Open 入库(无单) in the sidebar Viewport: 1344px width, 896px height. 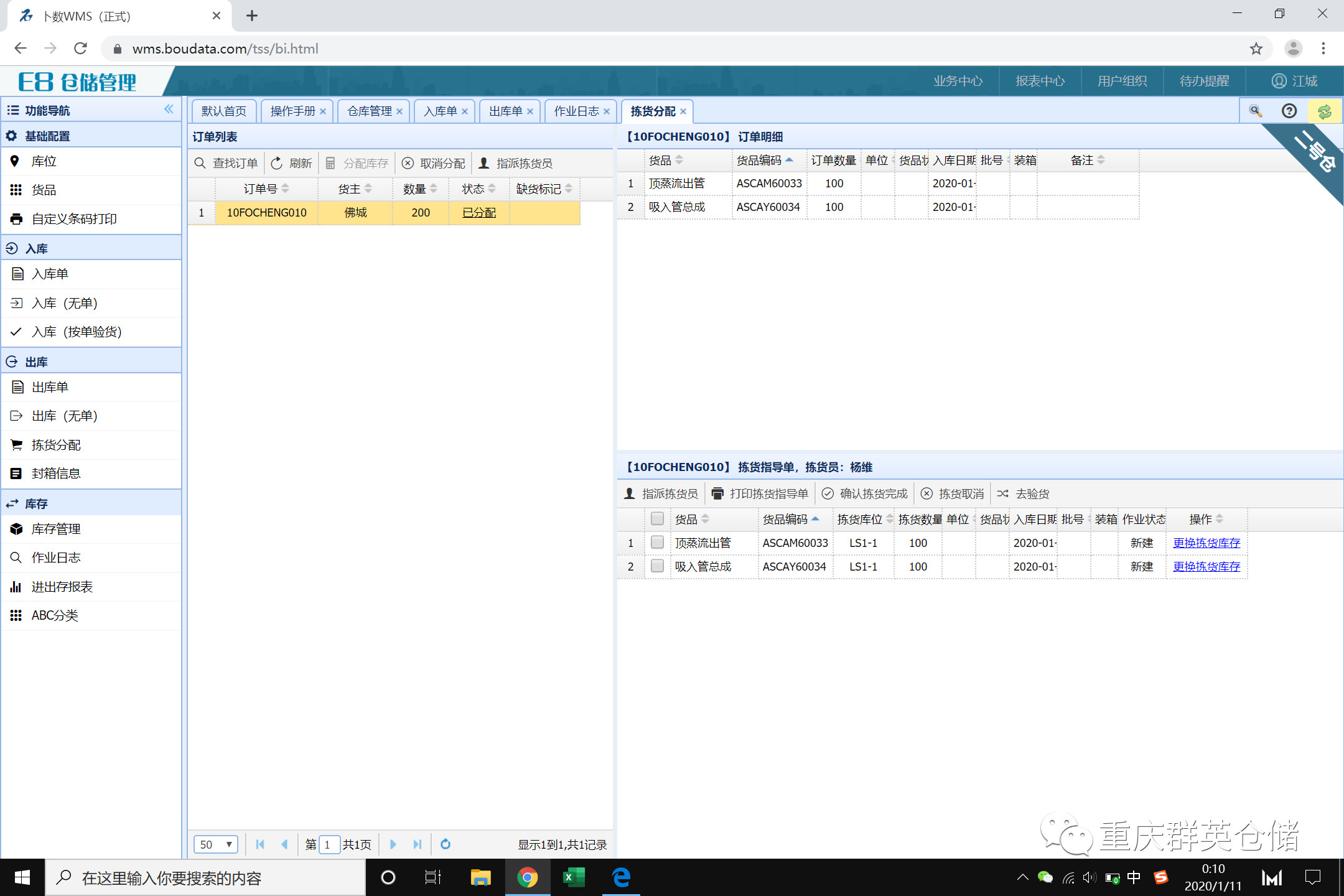[91, 303]
